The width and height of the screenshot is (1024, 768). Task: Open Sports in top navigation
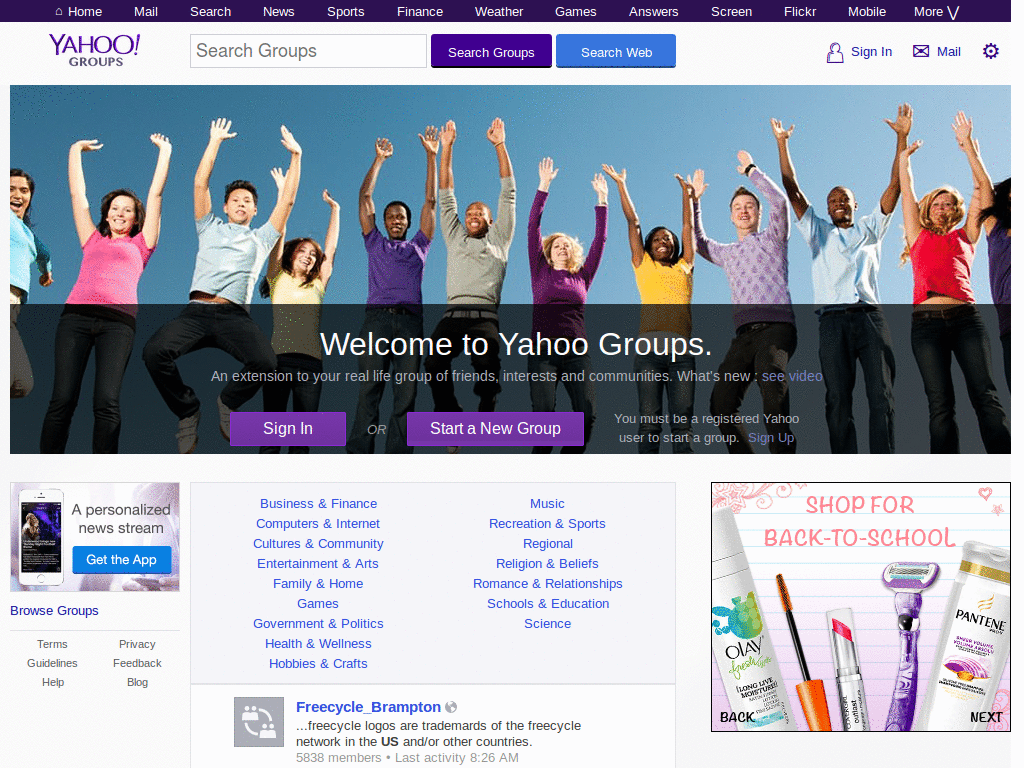tap(345, 12)
